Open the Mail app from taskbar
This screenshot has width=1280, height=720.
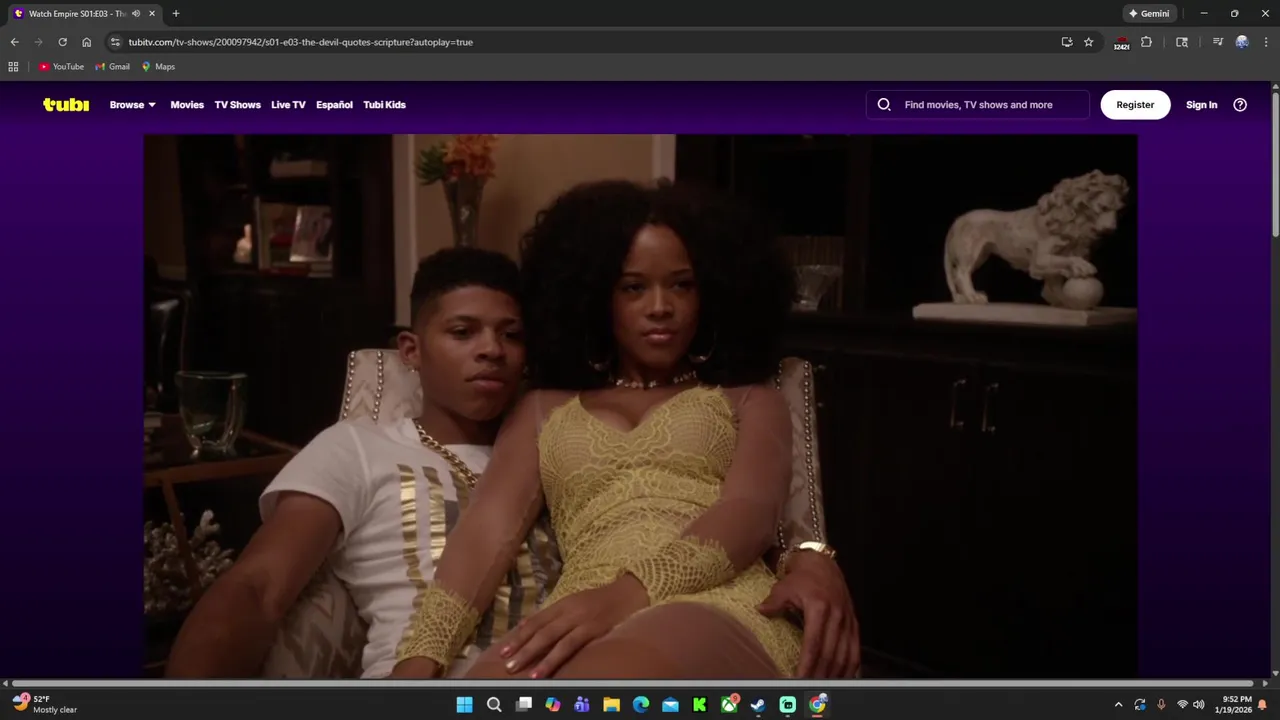pos(670,705)
